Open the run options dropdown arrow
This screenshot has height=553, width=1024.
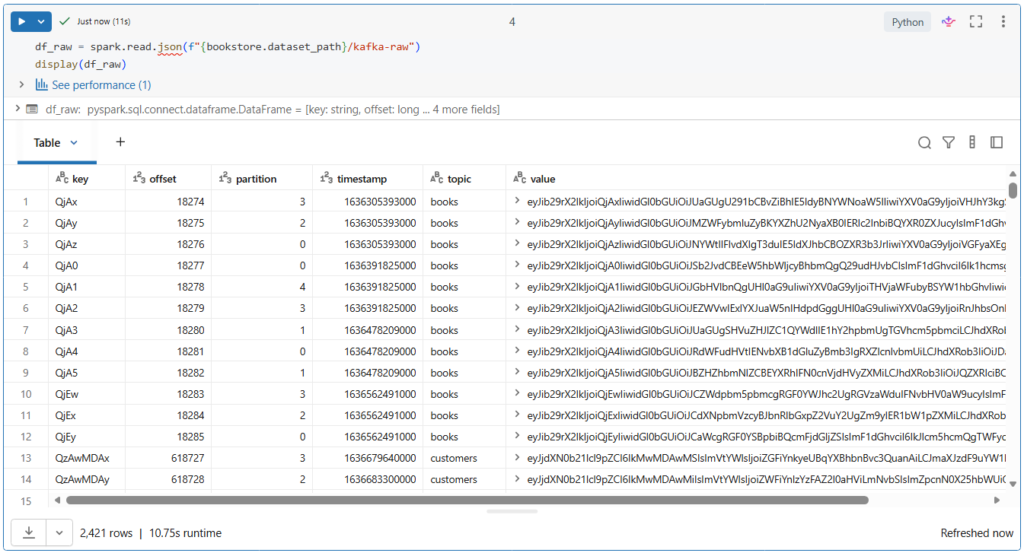point(41,21)
